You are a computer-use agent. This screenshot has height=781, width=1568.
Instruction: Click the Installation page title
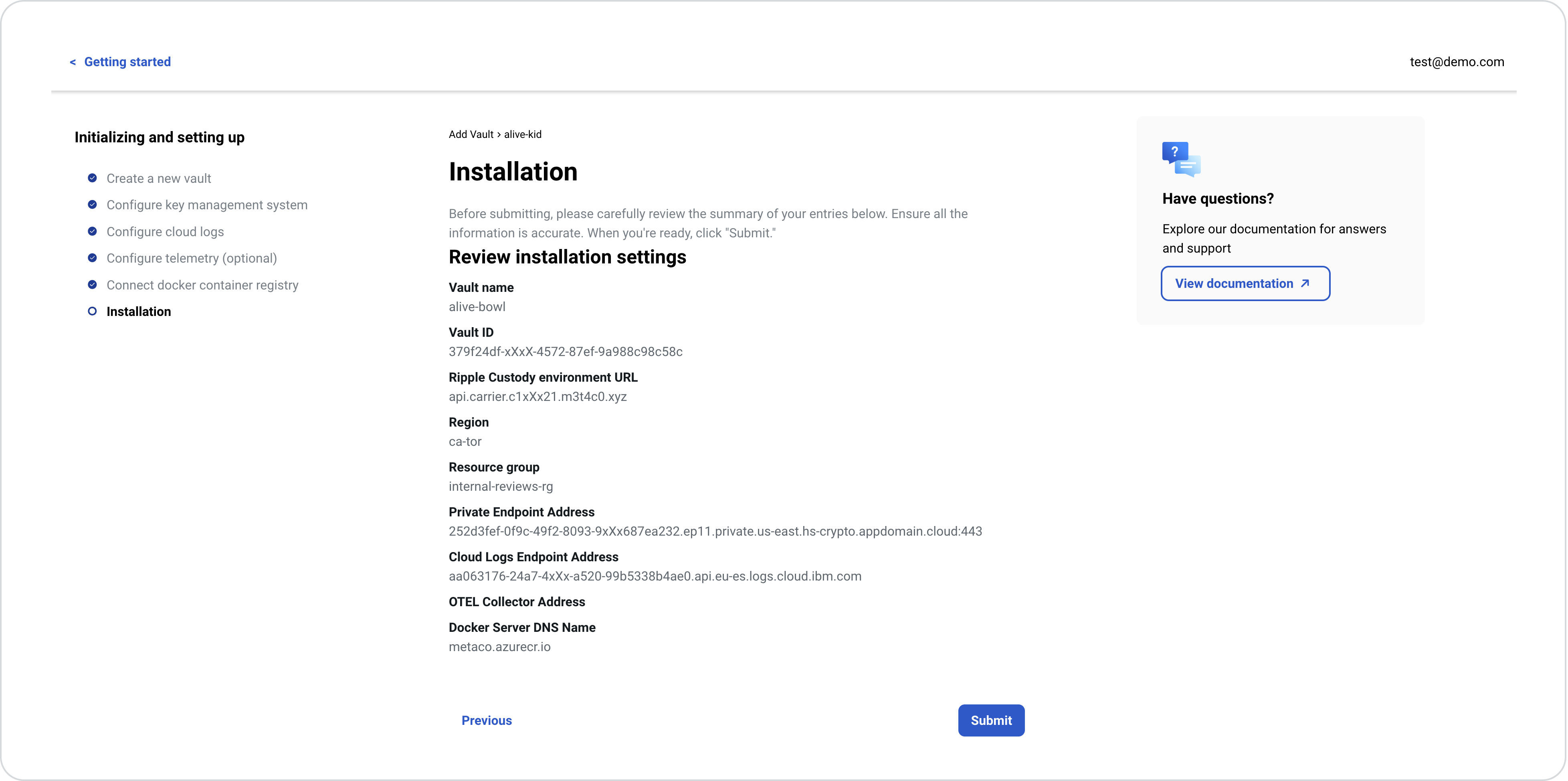tap(513, 172)
